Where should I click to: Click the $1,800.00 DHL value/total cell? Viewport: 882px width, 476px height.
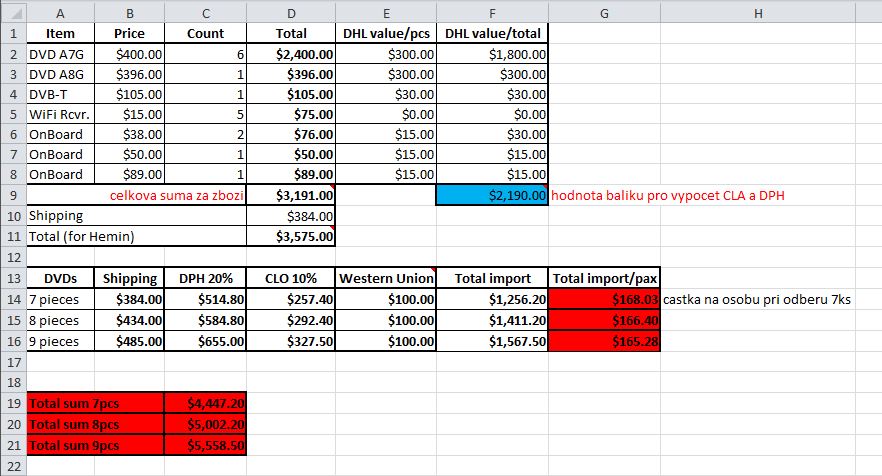click(492, 55)
